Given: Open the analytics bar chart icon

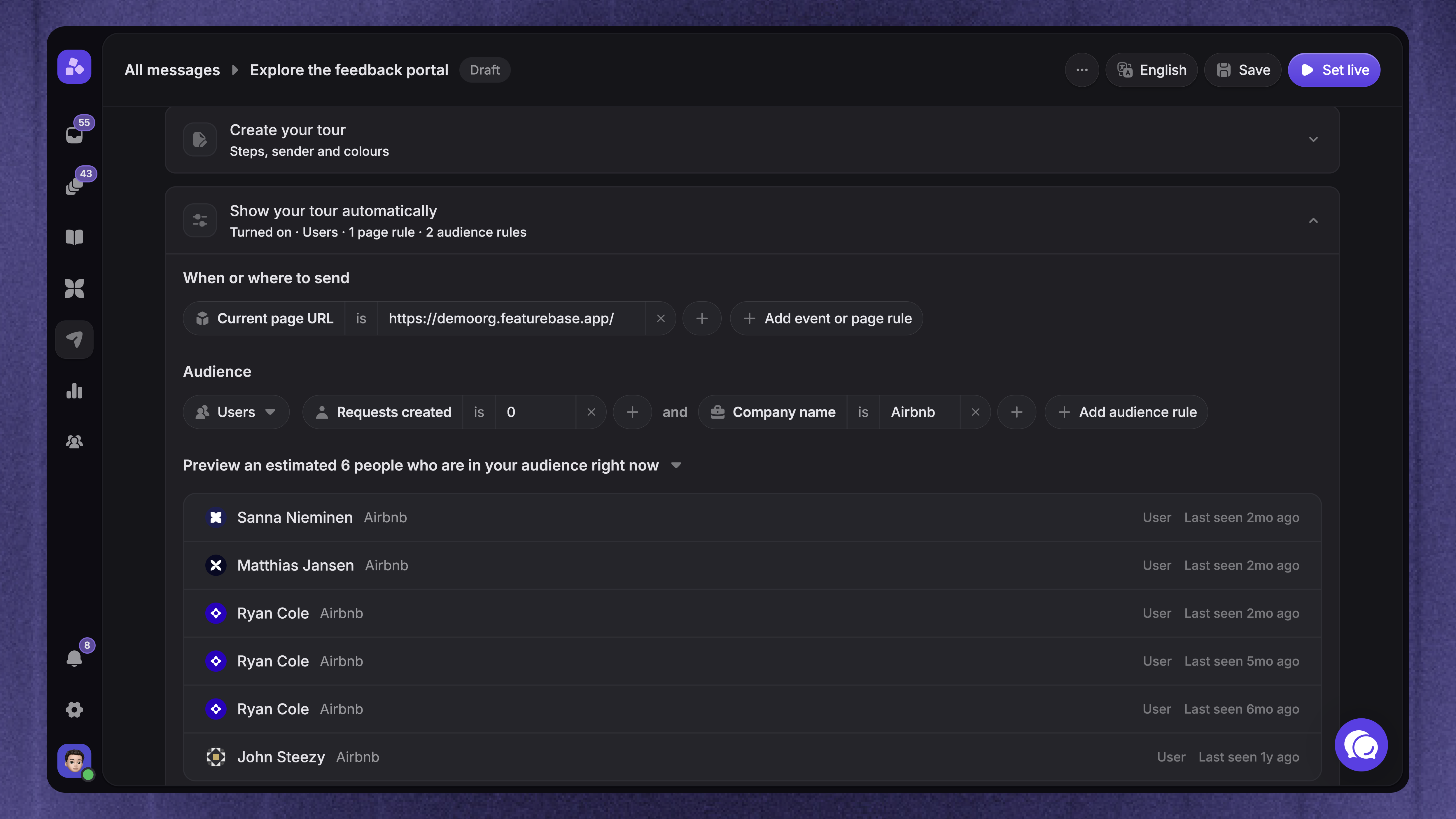Looking at the screenshot, I should click(x=75, y=391).
